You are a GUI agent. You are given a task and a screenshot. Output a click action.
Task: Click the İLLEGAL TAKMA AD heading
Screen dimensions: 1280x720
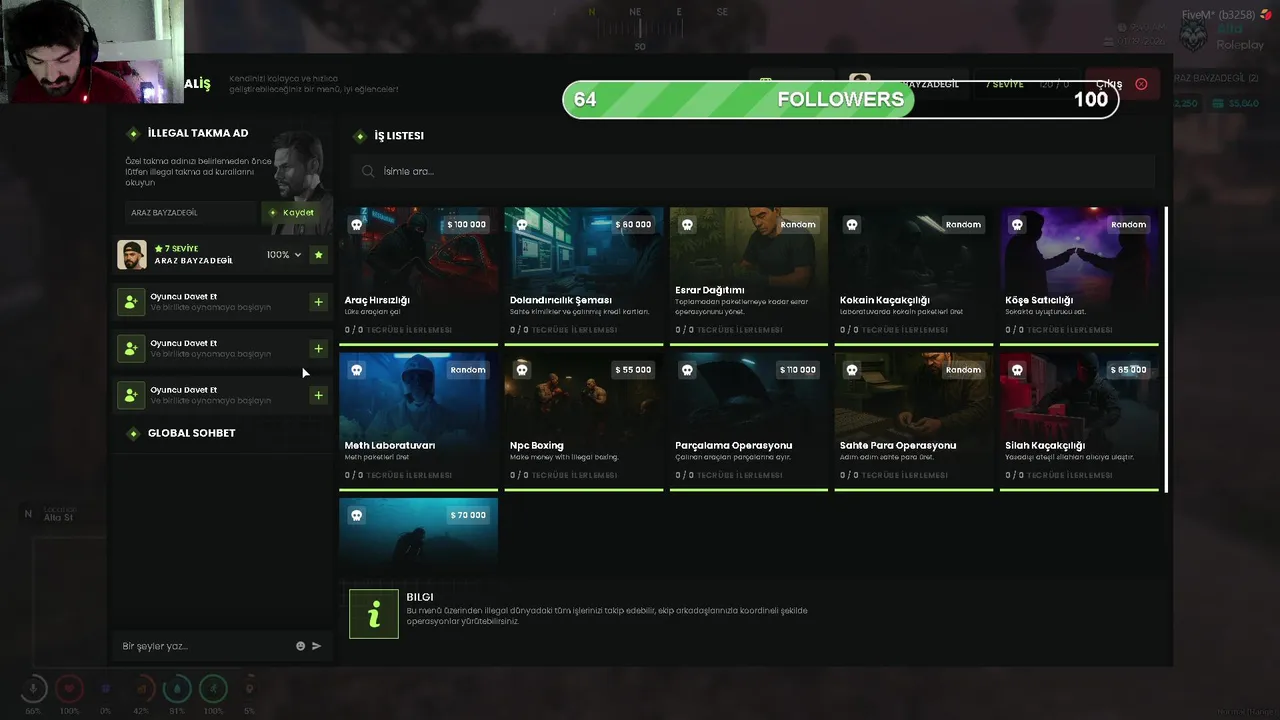click(198, 133)
